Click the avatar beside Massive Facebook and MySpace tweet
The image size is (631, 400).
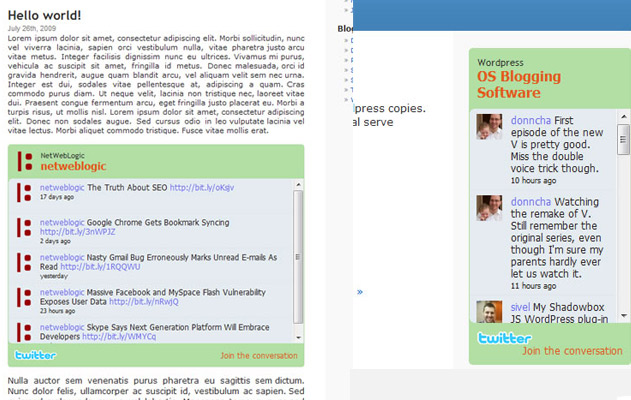coord(24,297)
